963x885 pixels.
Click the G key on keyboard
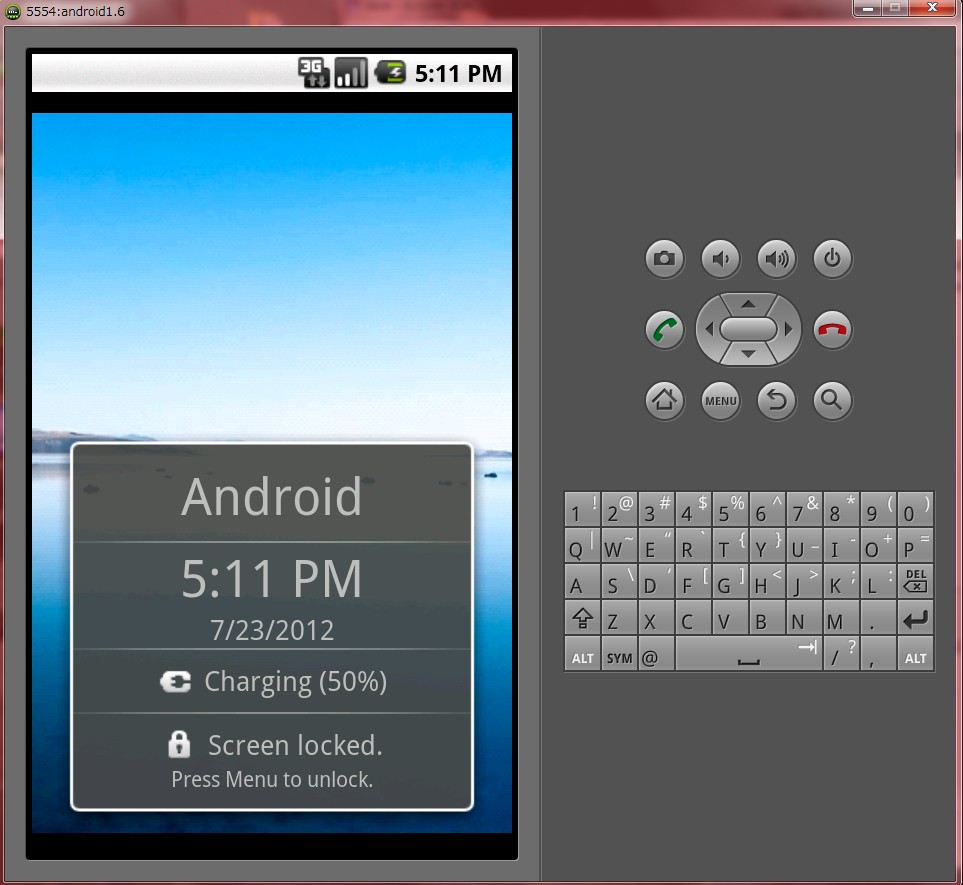coord(730,582)
